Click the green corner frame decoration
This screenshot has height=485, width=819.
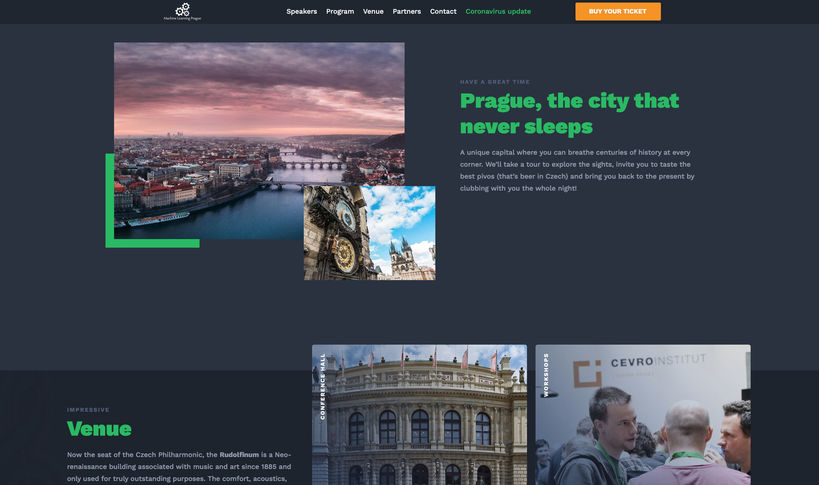click(x=130, y=241)
